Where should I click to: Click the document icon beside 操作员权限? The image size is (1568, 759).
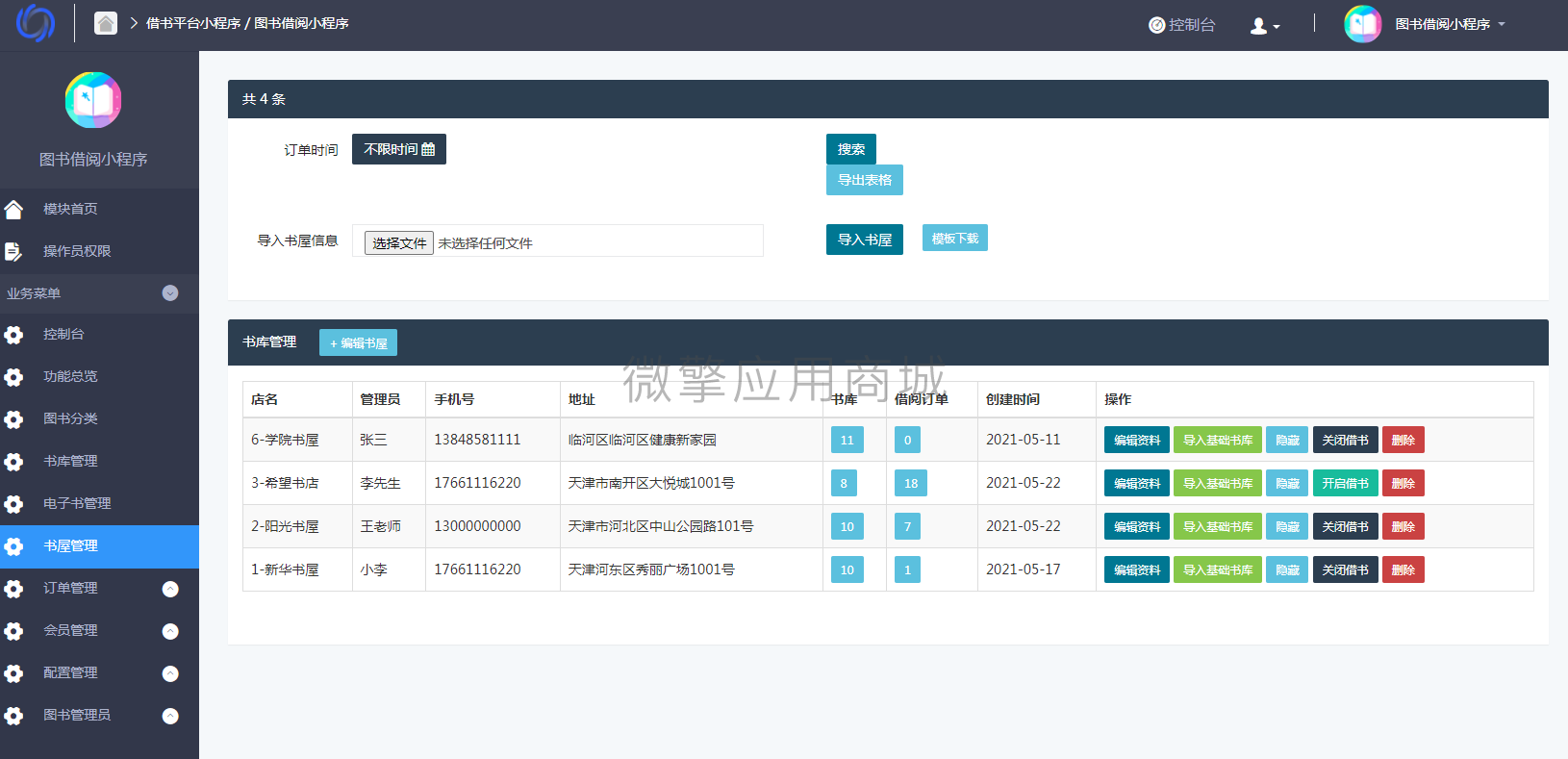pyautogui.click(x=13, y=251)
